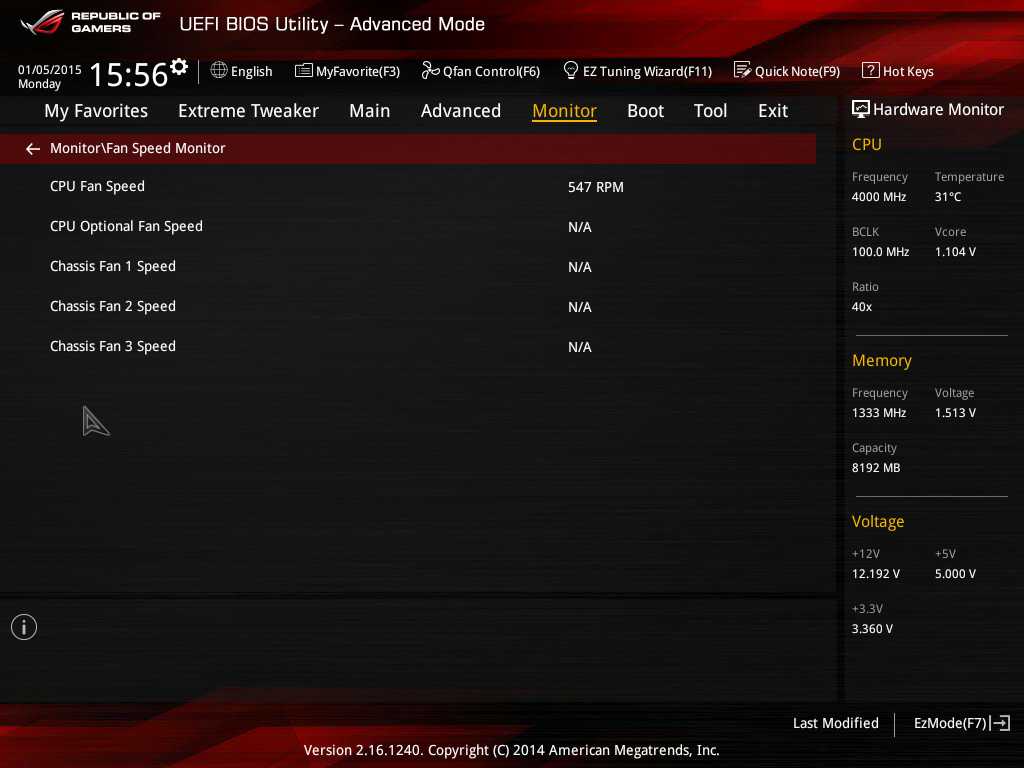Open the Exit menu tab
This screenshot has height=768, width=1024.
[x=772, y=111]
